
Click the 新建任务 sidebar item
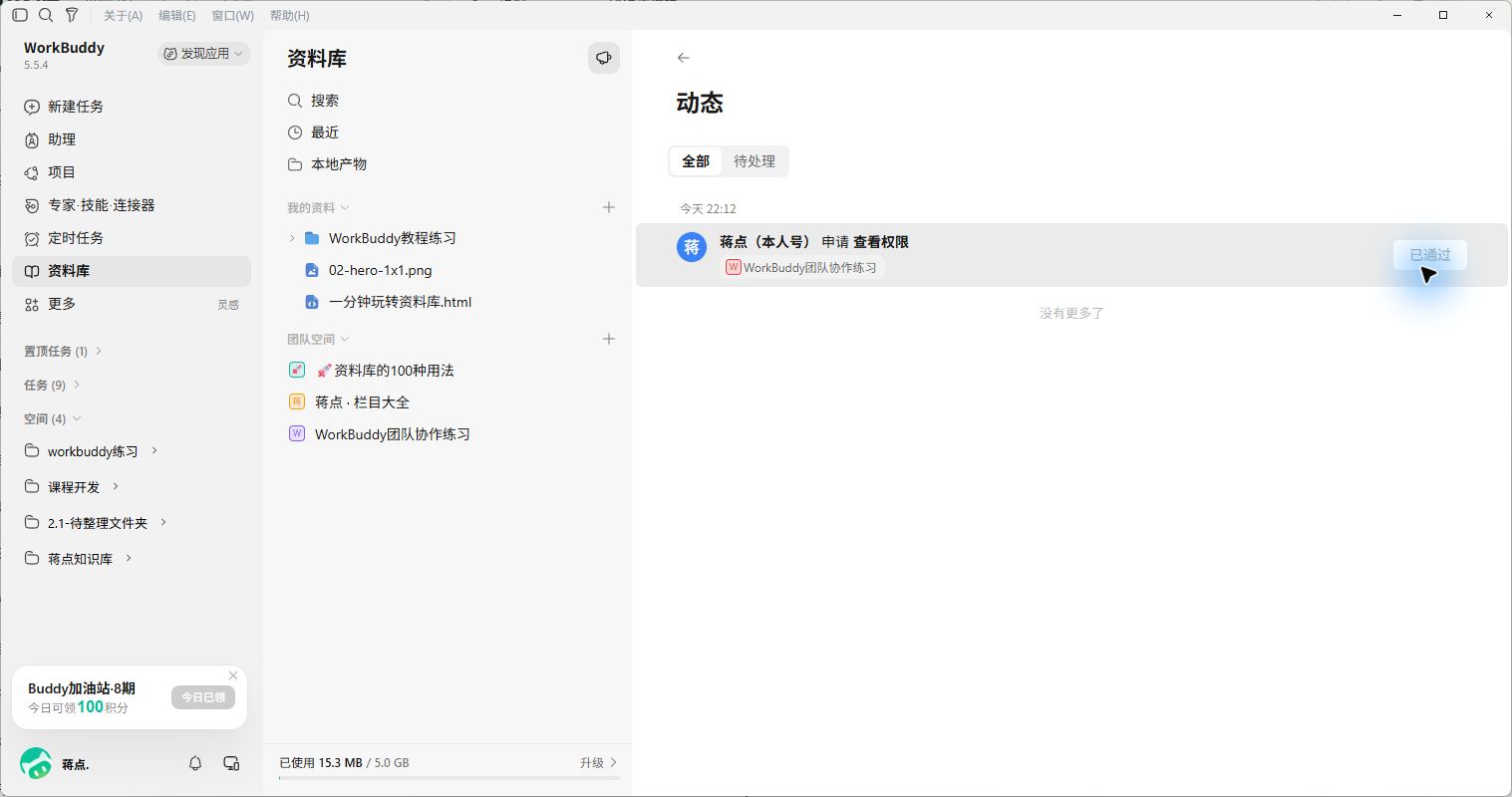pos(132,107)
